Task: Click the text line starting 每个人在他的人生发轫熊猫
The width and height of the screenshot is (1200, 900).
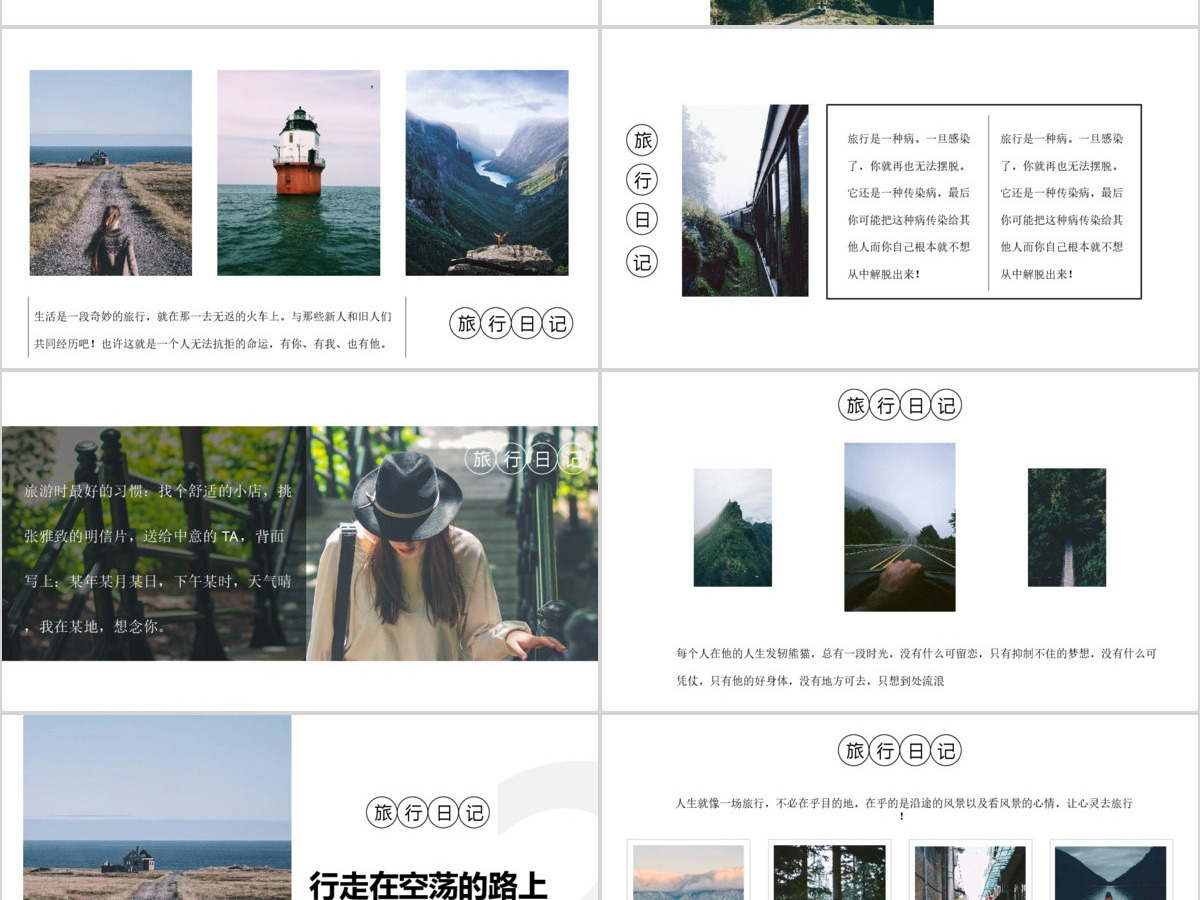Action: click(916, 653)
